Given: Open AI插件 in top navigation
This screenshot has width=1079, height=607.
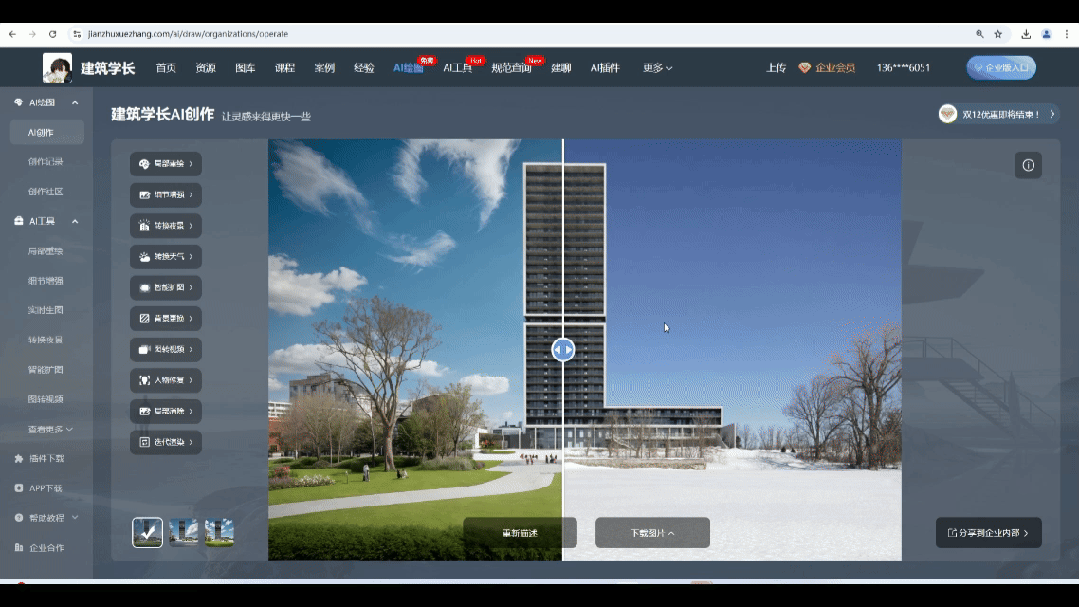Looking at the screenshot, I should (605, 67).
